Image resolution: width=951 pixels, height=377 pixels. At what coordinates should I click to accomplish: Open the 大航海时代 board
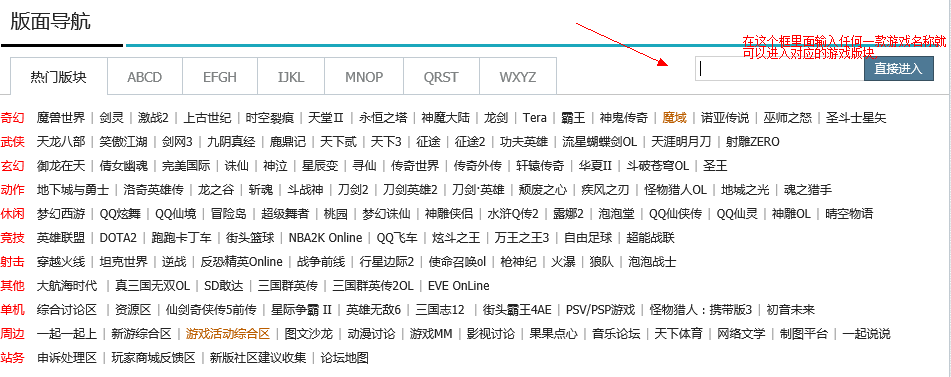[67, 285]
